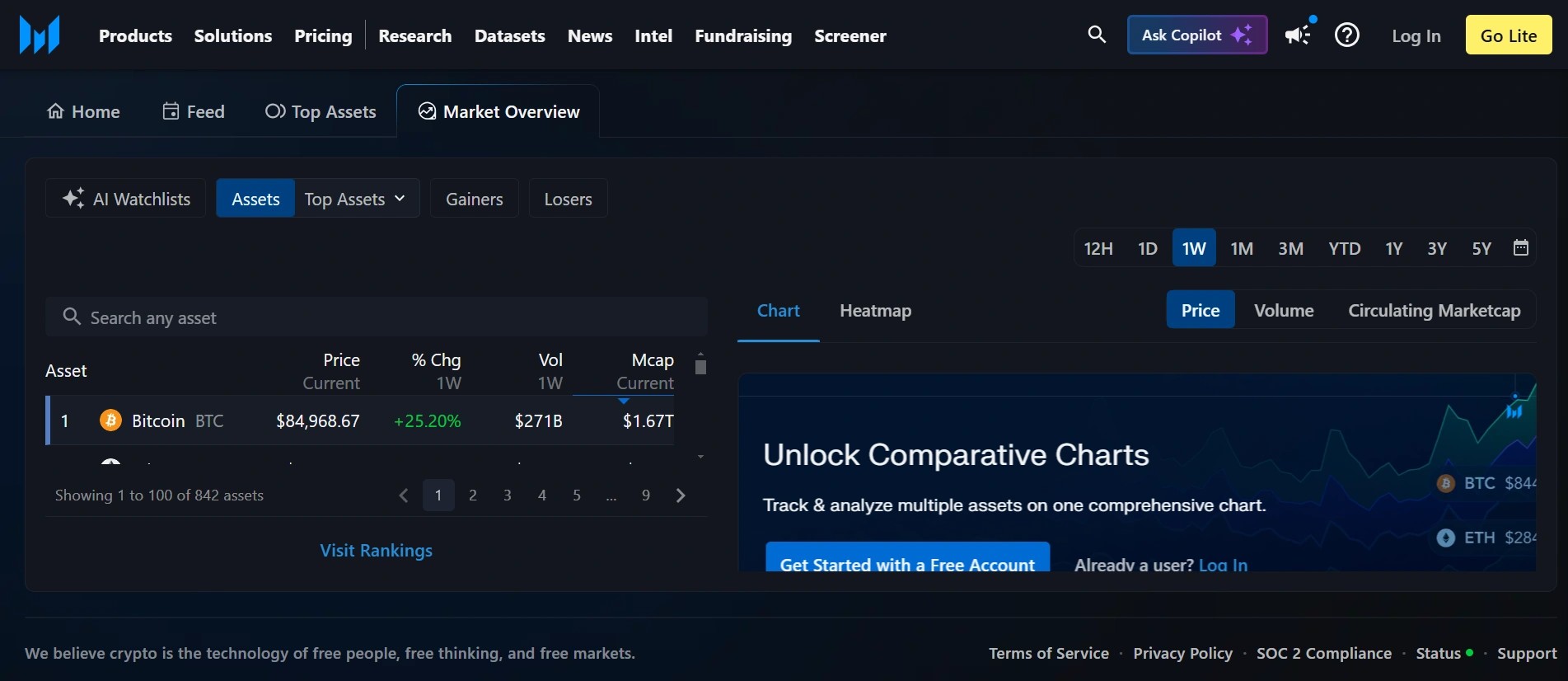Go to next page arrow in pagination
This screenshot has height=681, width=1568.
(681, 495)
